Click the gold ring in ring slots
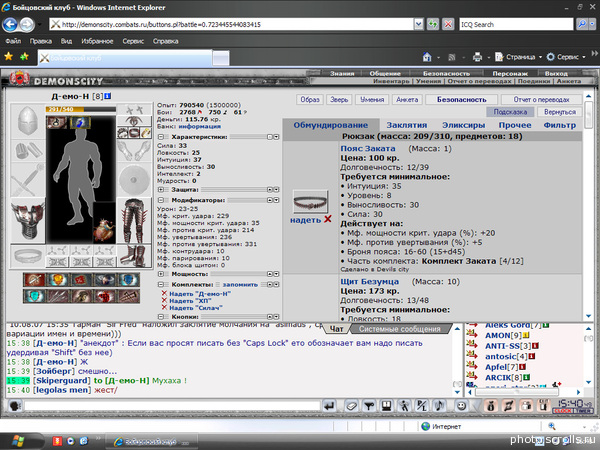Screen dimensions: 600x450 coord(146,133)
